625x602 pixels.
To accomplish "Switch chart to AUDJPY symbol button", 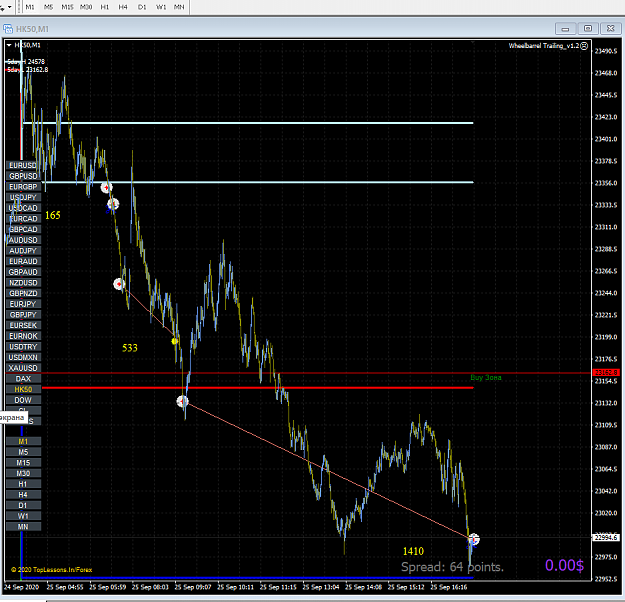I will point(23,251).
